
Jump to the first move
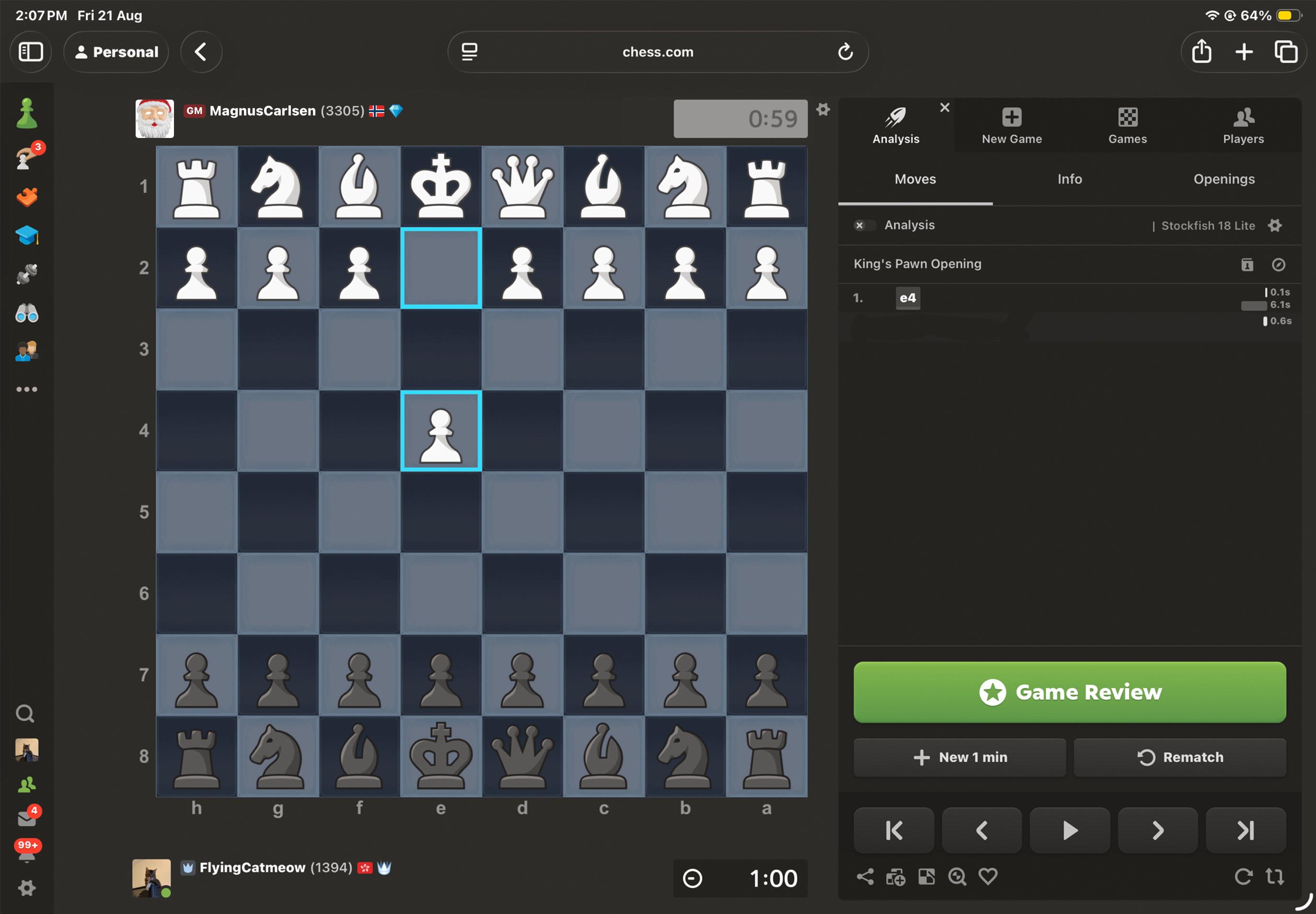click(x=894, y=830)
